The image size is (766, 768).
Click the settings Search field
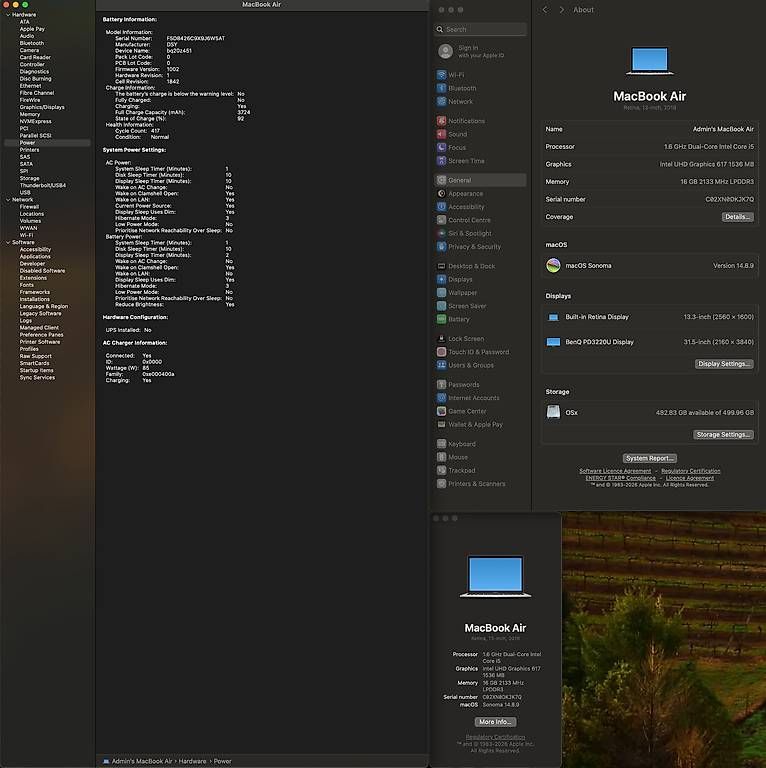coord(480,29)
